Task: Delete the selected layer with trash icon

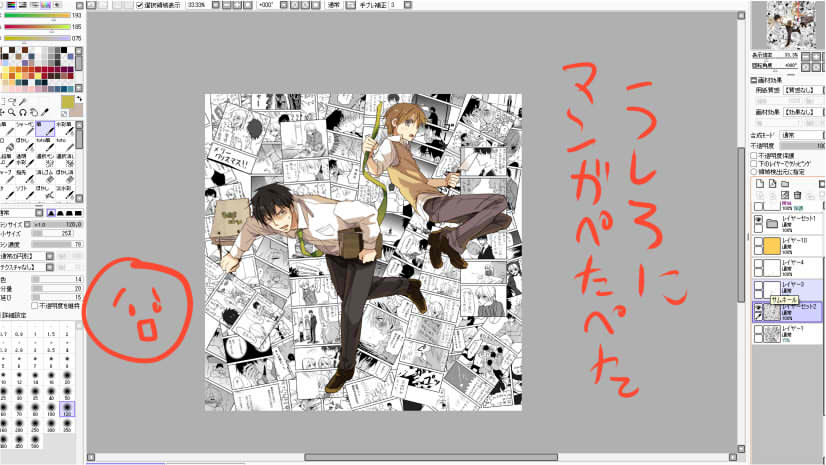Action: tap(798, 195)
